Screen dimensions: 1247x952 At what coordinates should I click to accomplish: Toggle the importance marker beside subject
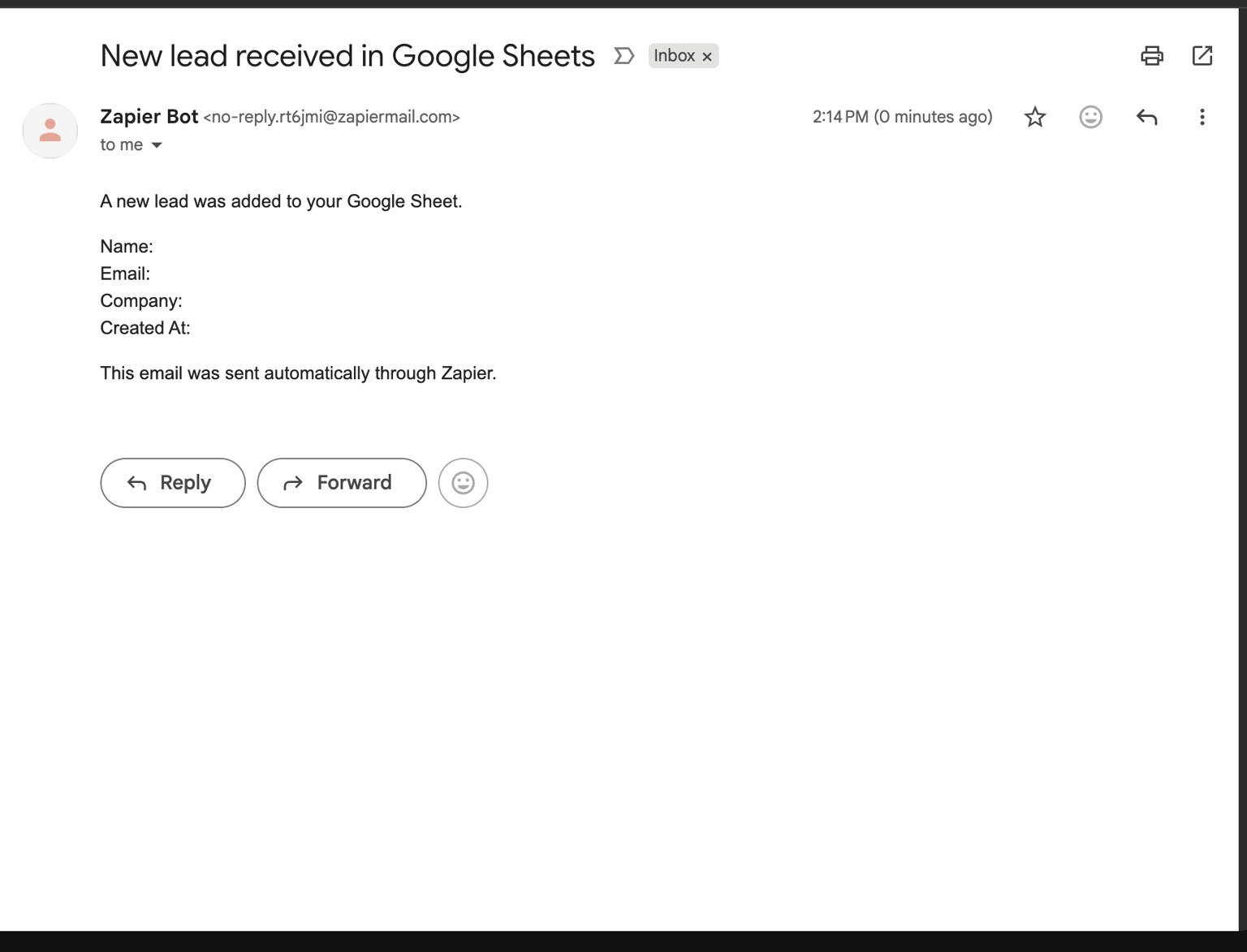point(623,56)
